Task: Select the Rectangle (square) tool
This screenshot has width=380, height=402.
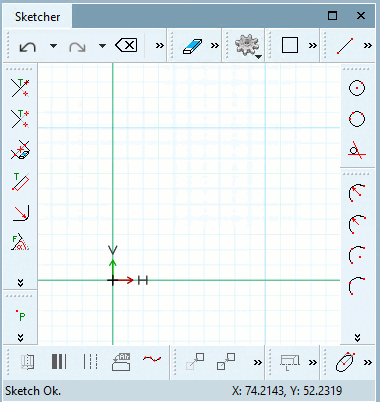Action: [290, 45]
